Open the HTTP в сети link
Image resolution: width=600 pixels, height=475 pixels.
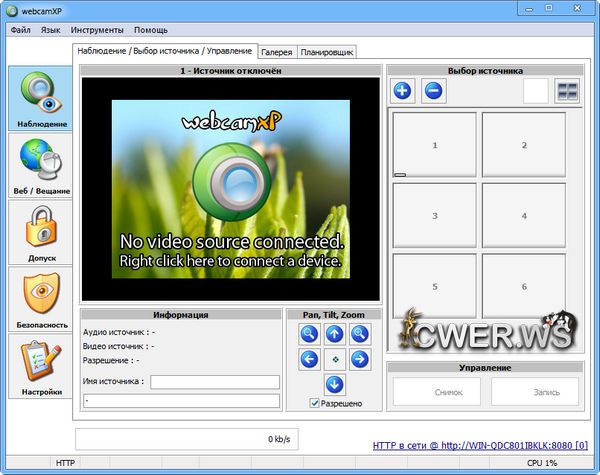(480, 444)
